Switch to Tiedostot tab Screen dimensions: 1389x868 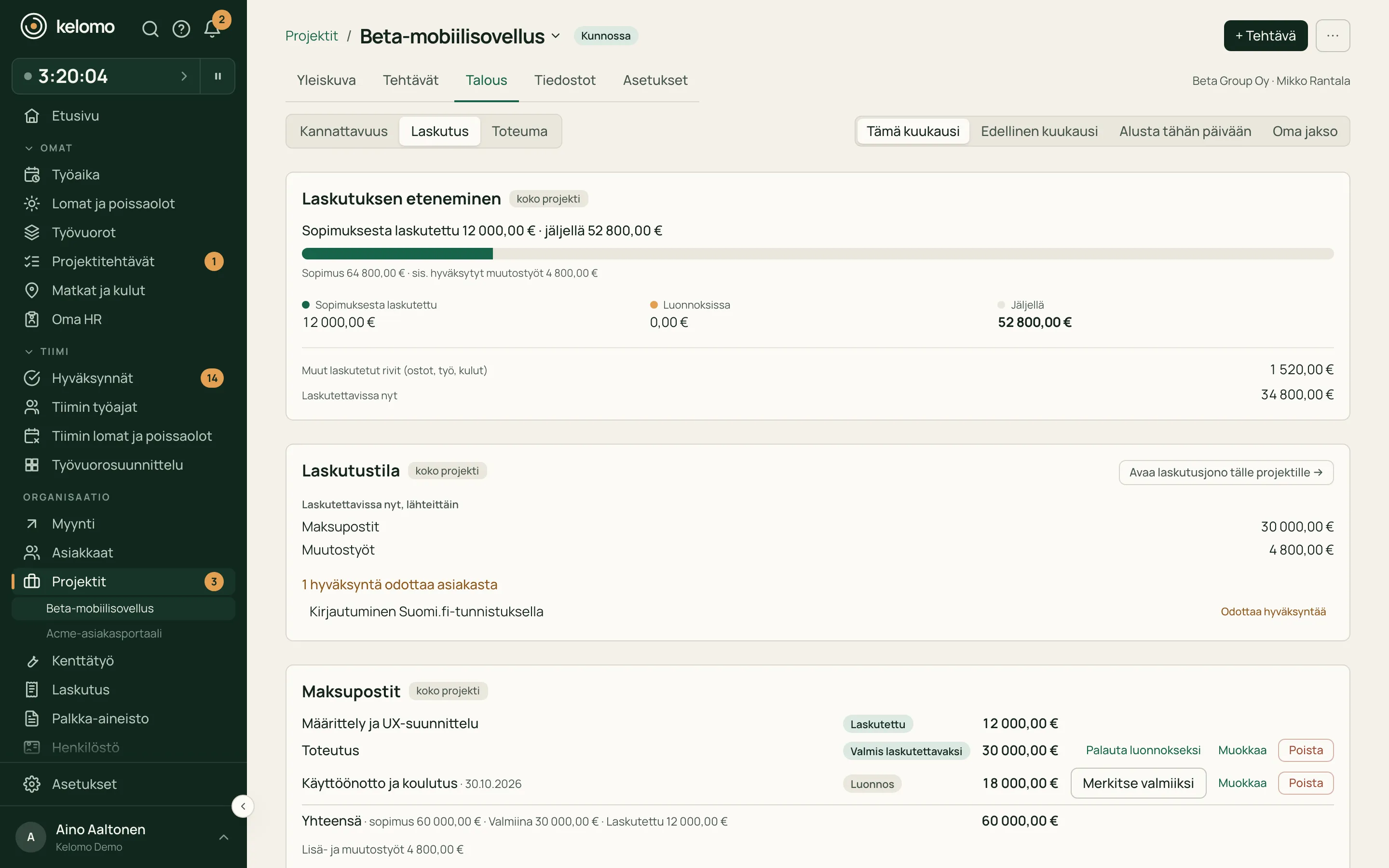tap(565, 81)
